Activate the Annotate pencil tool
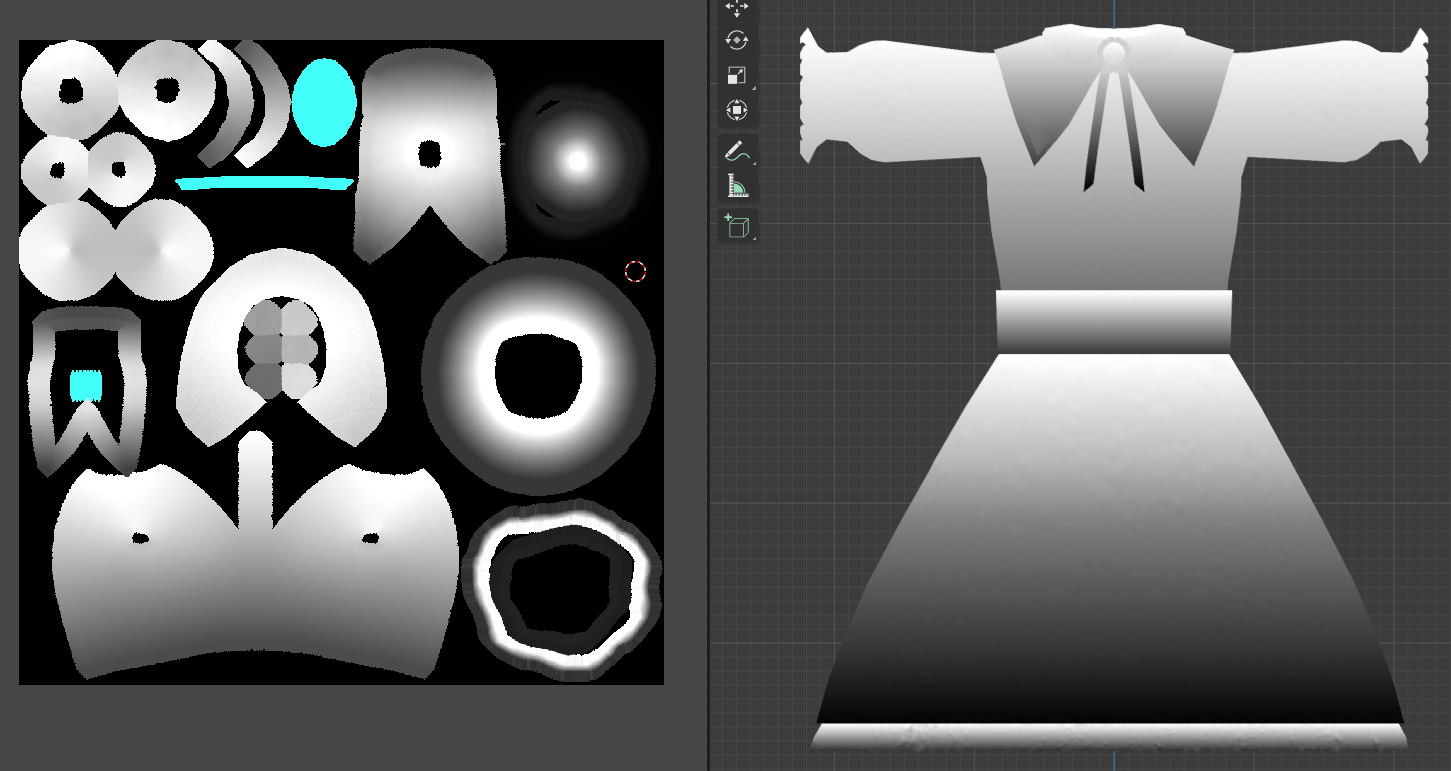Screen dimensions: 1451x771 point(737,151)
